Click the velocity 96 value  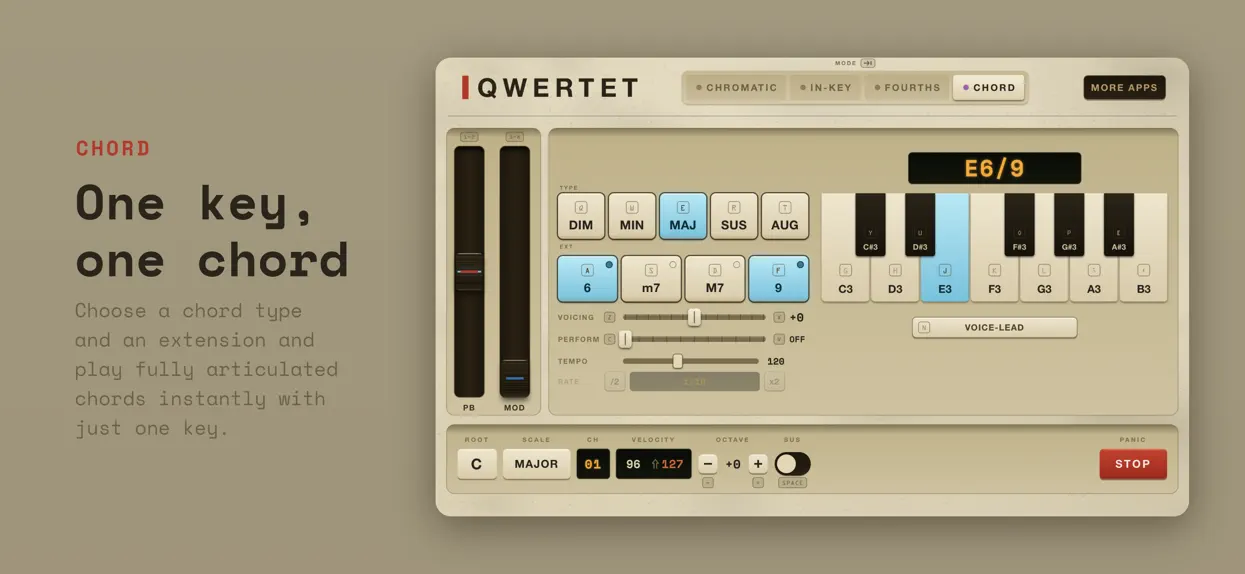(x=633, y=464)
